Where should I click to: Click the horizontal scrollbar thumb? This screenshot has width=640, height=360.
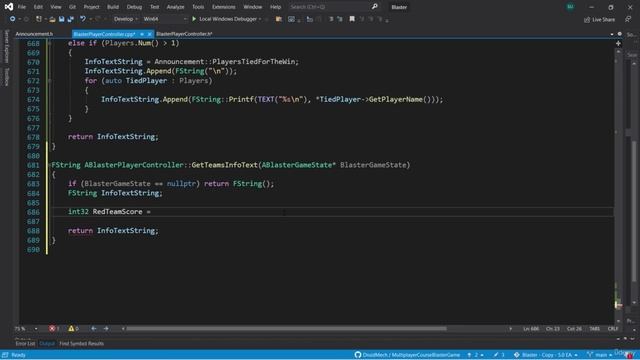[x=286, y=329]
